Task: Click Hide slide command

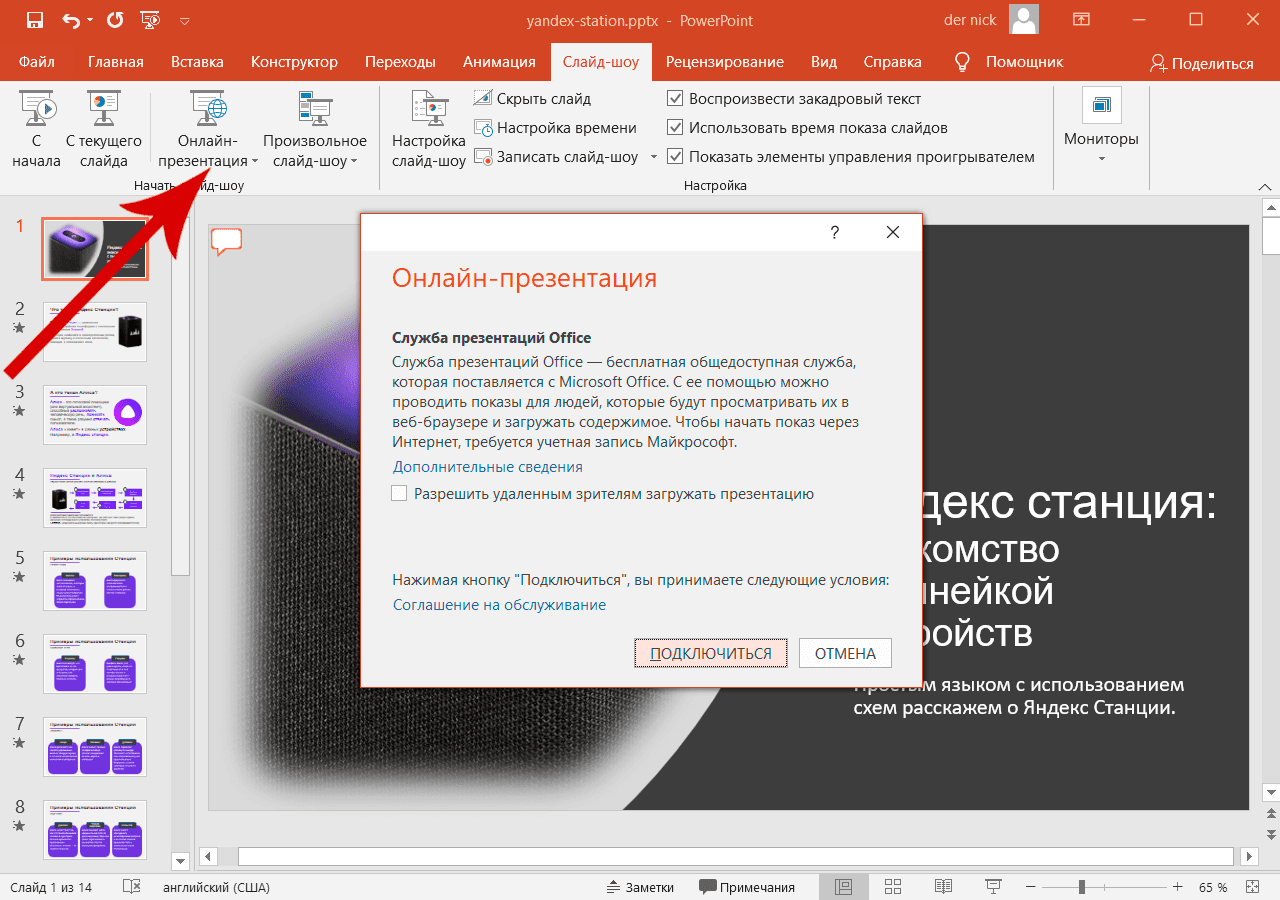Action: (532, 99)
